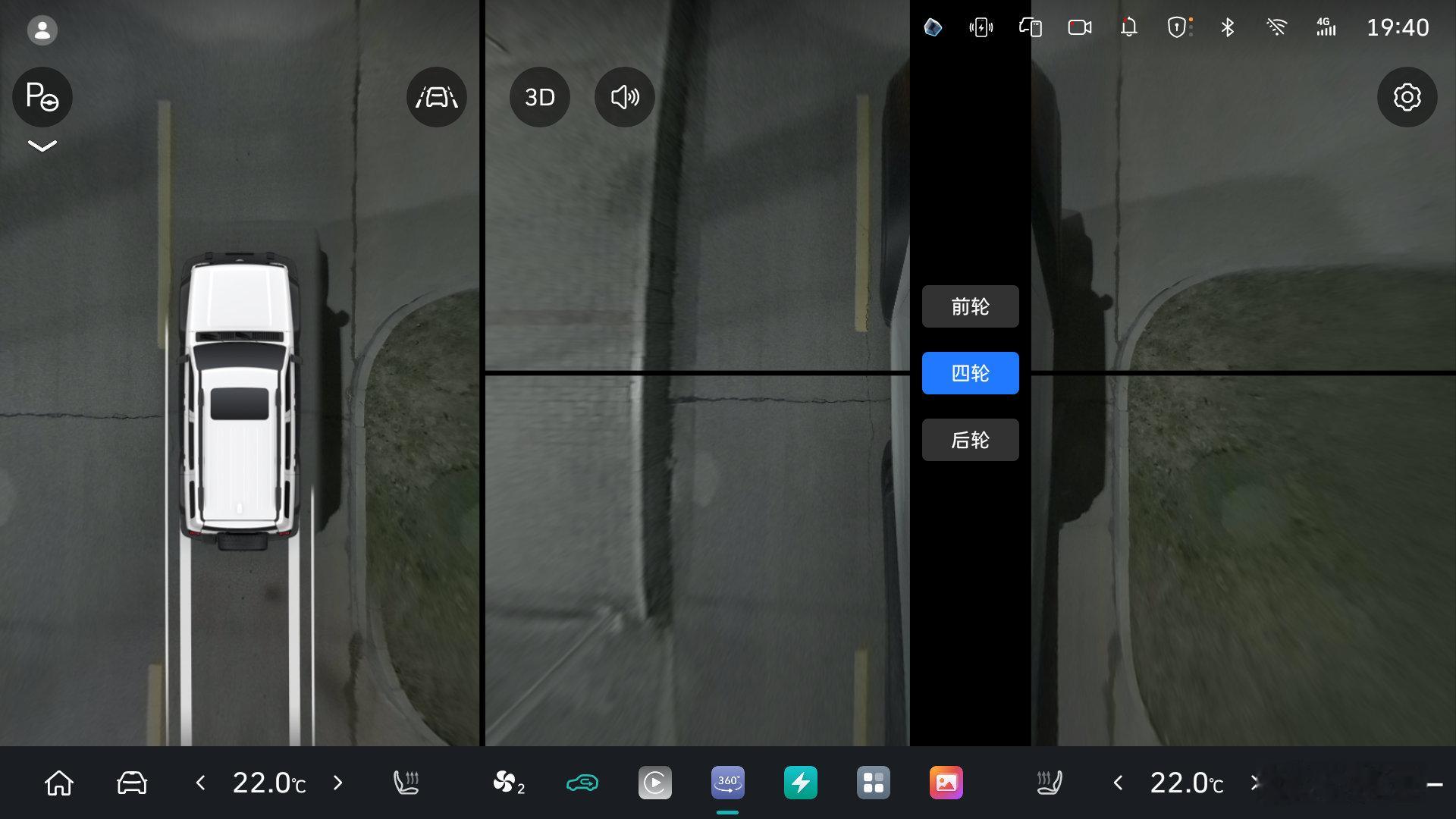Expand the chevron below parking icon
Image resolution: width=1456 pixels, height=819 pixels.
point(42,146)
